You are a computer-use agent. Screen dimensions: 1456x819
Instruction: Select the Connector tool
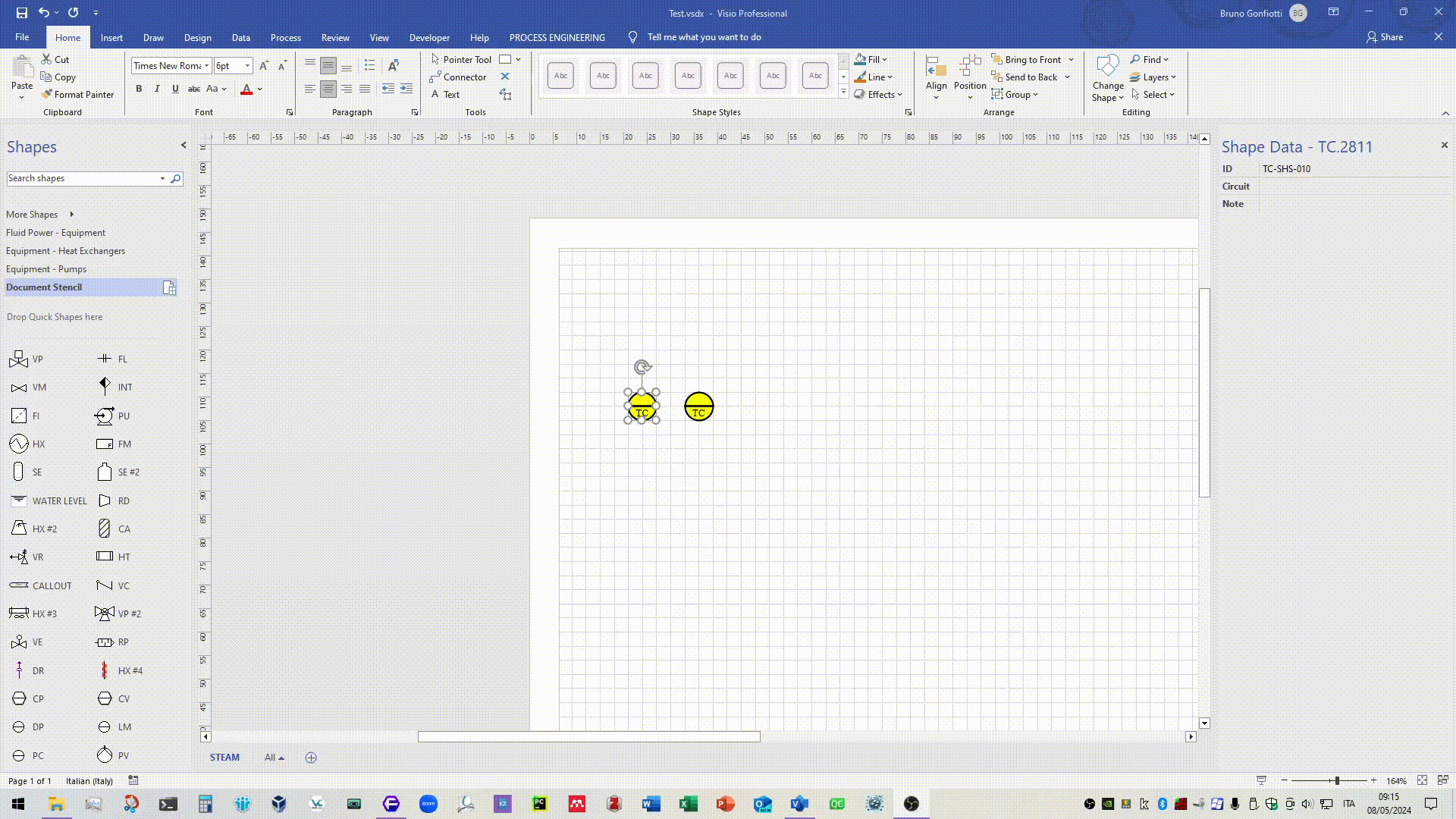tap(458, 77)
